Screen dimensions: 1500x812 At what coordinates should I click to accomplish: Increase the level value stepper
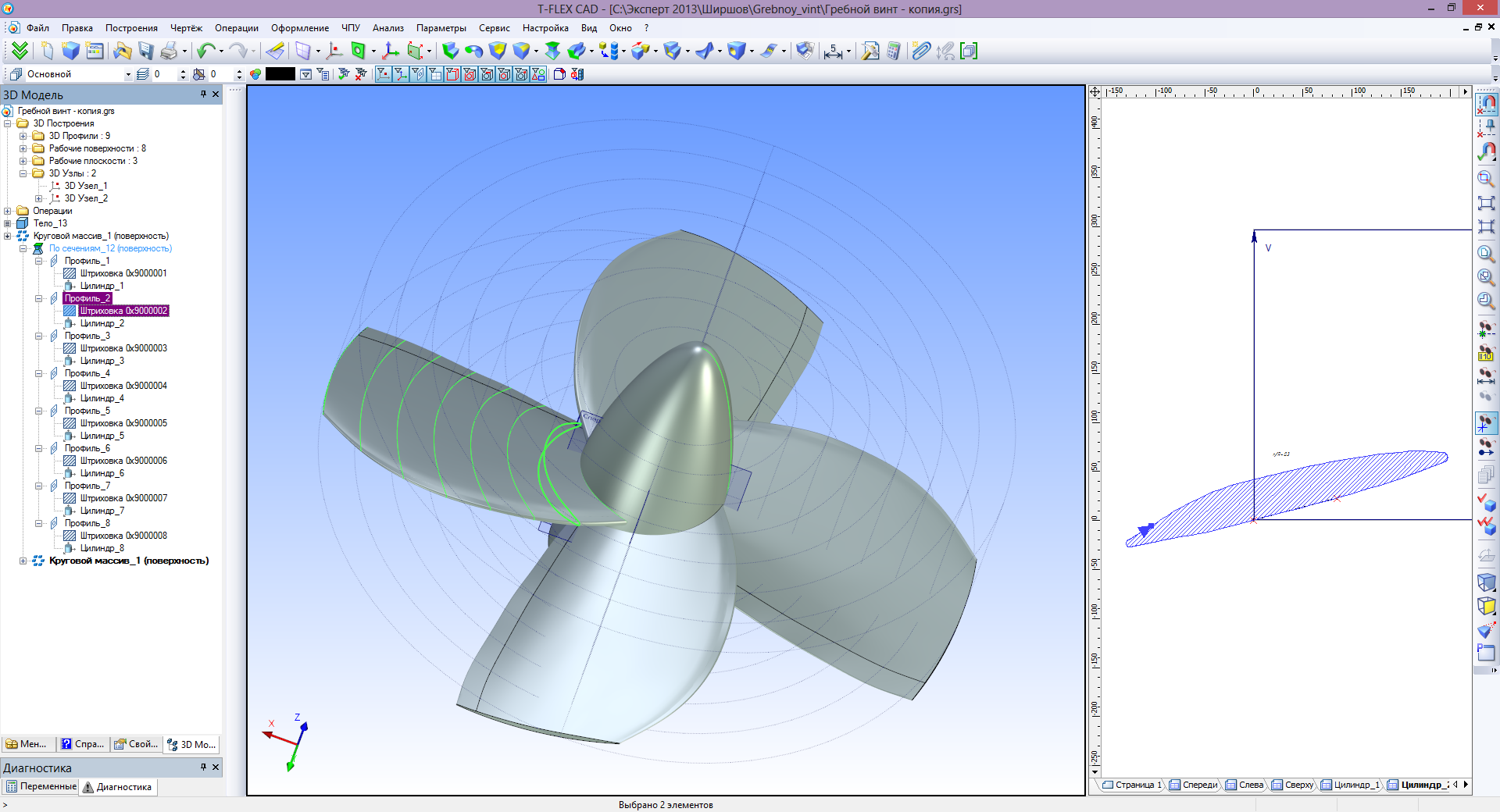183,71
